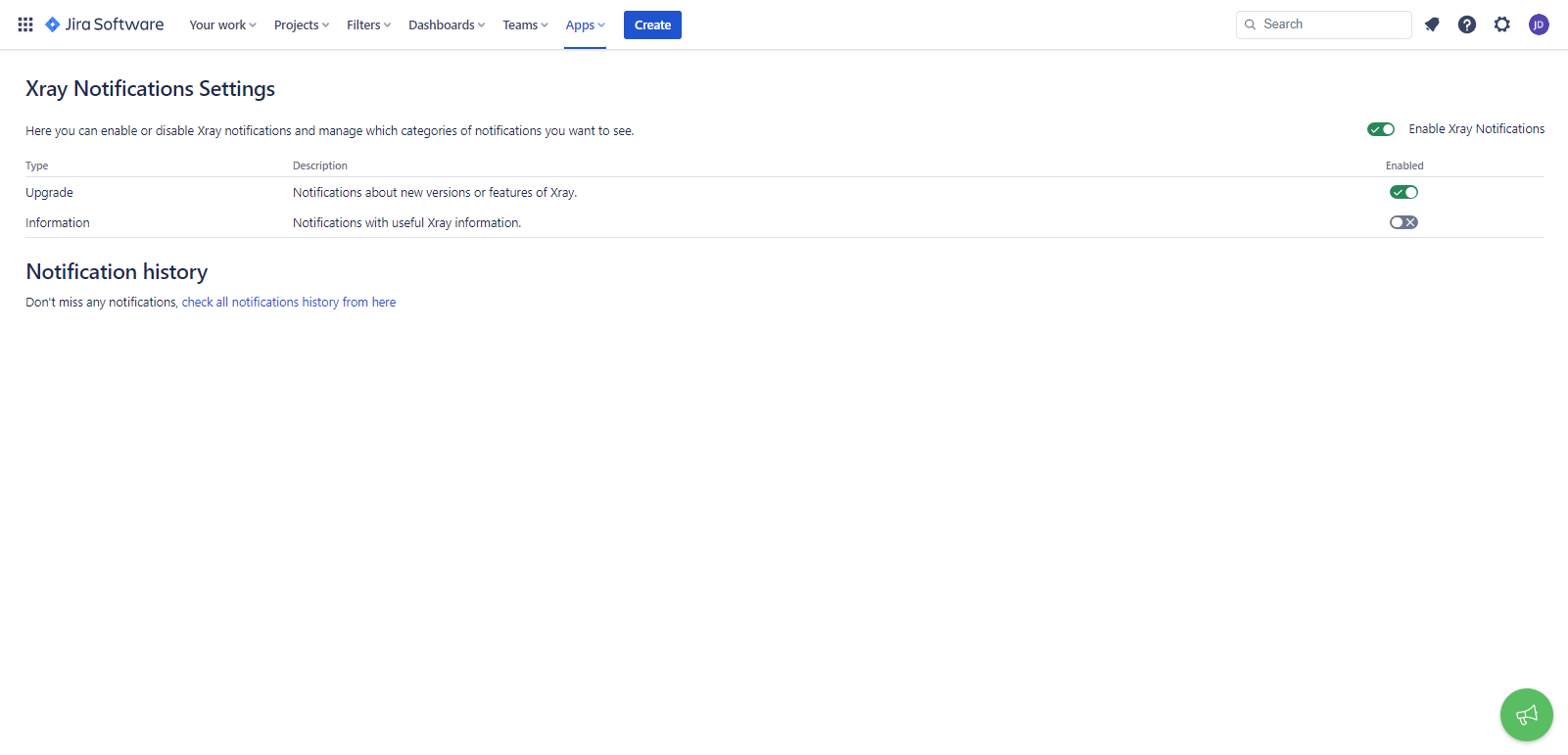Expand the Filters dropdown menu
This screenshot has width=1568, height=755.
[x=368, y=24]
